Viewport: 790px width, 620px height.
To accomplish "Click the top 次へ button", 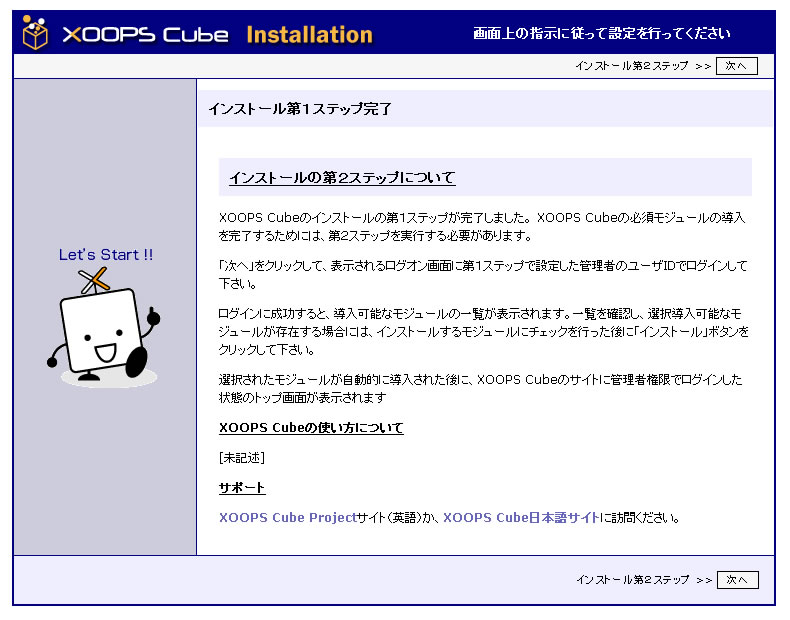I will (x=737, y=66).
